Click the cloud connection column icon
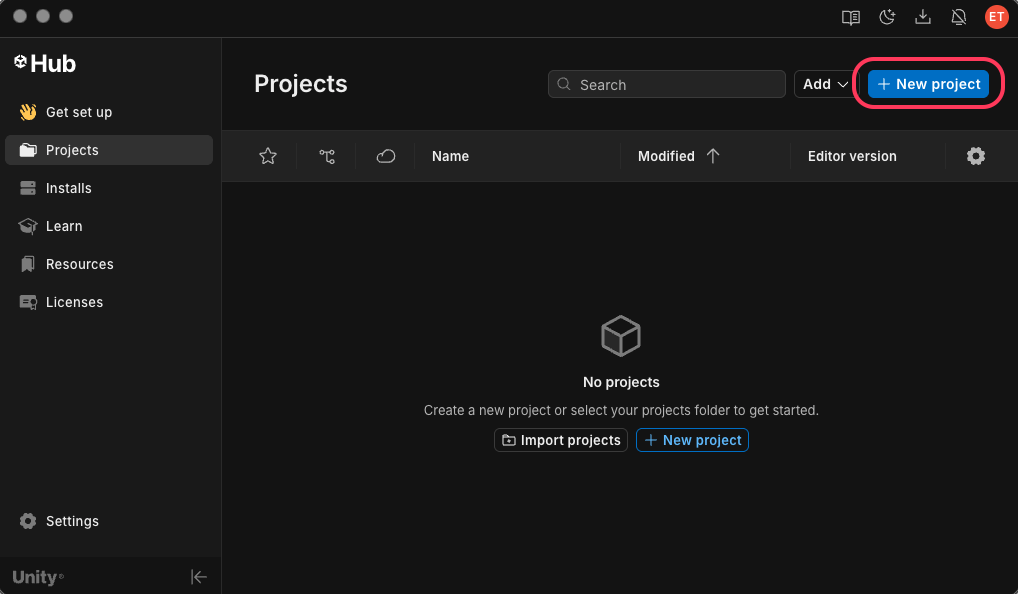 tap(386, 156)
